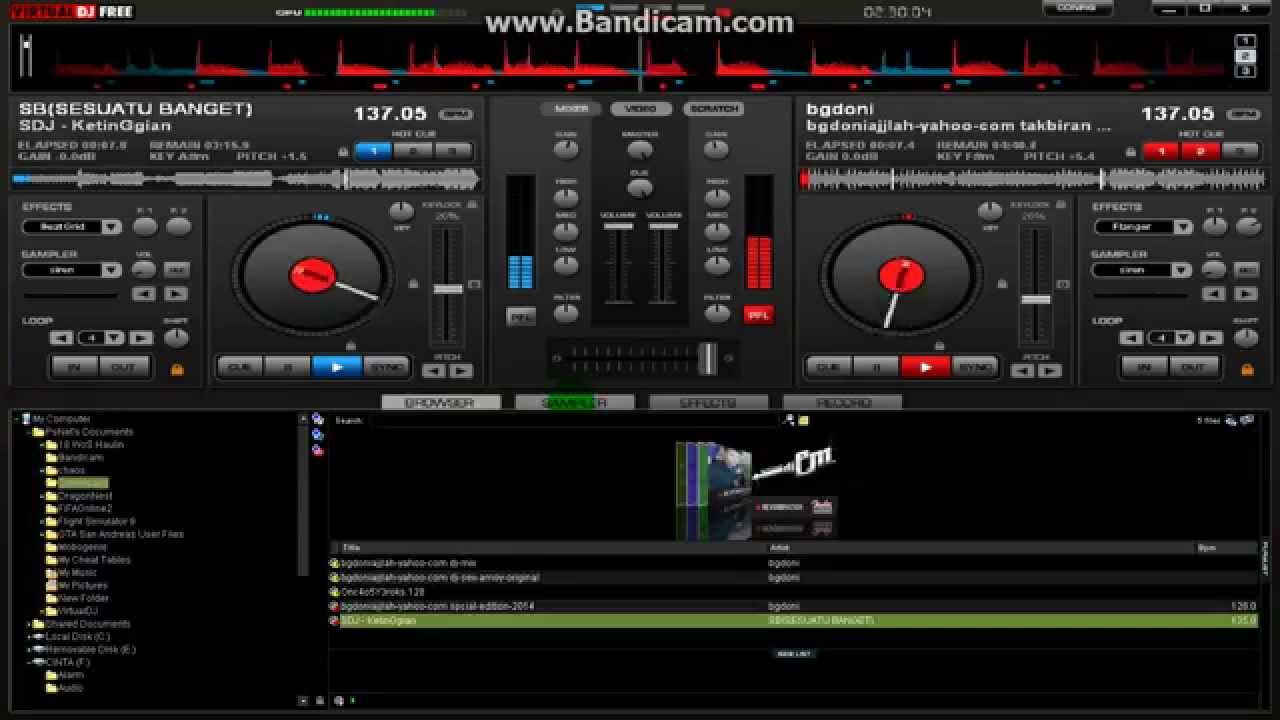Screen dimensions: 1280x720
Task: Click left deck hot cue lock icon
Action: (343, 152)
